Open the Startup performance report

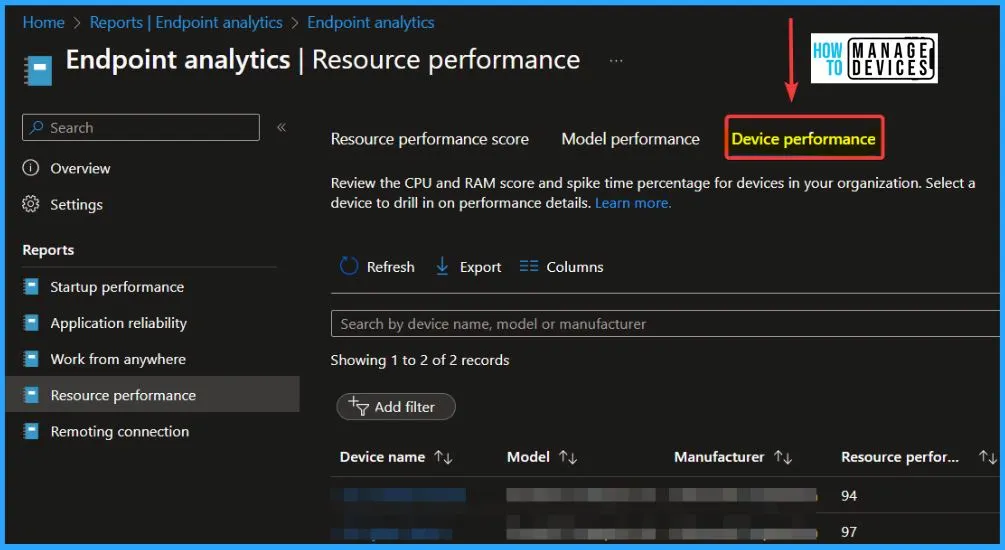click(117, 287)
